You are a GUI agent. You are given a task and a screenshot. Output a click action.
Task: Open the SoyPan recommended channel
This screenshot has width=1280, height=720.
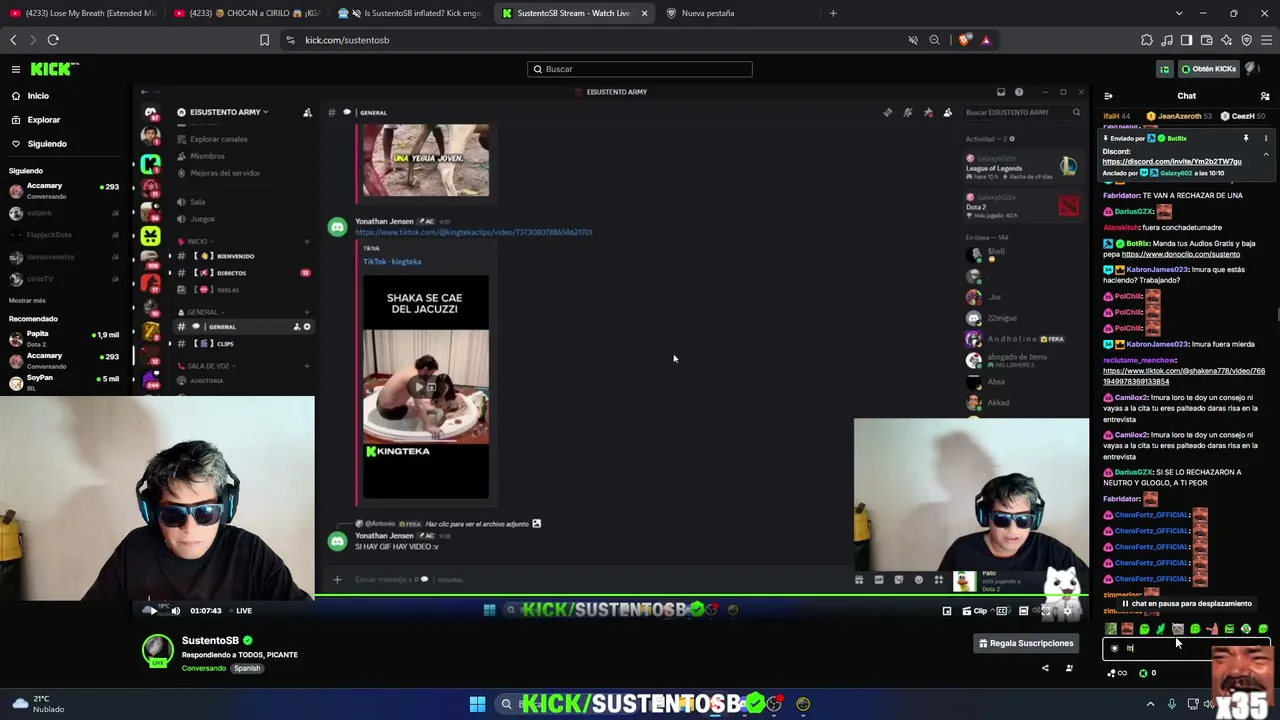tap(64, 382)
